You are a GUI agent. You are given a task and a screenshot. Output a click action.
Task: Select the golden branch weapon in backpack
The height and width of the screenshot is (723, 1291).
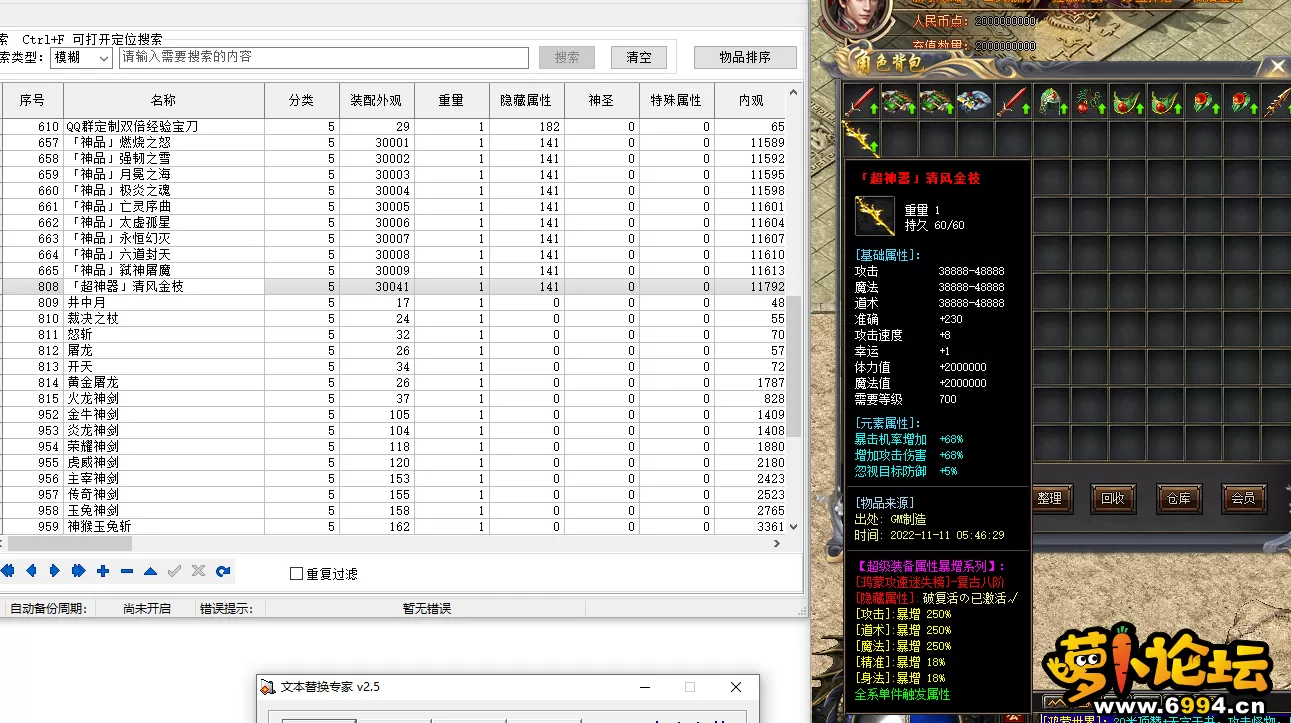click(x=861, y=139)
